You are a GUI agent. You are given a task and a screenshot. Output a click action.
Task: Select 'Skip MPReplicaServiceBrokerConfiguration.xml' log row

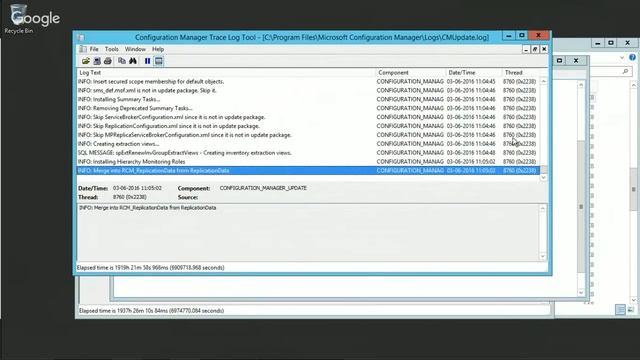click(x=308, y=135)
